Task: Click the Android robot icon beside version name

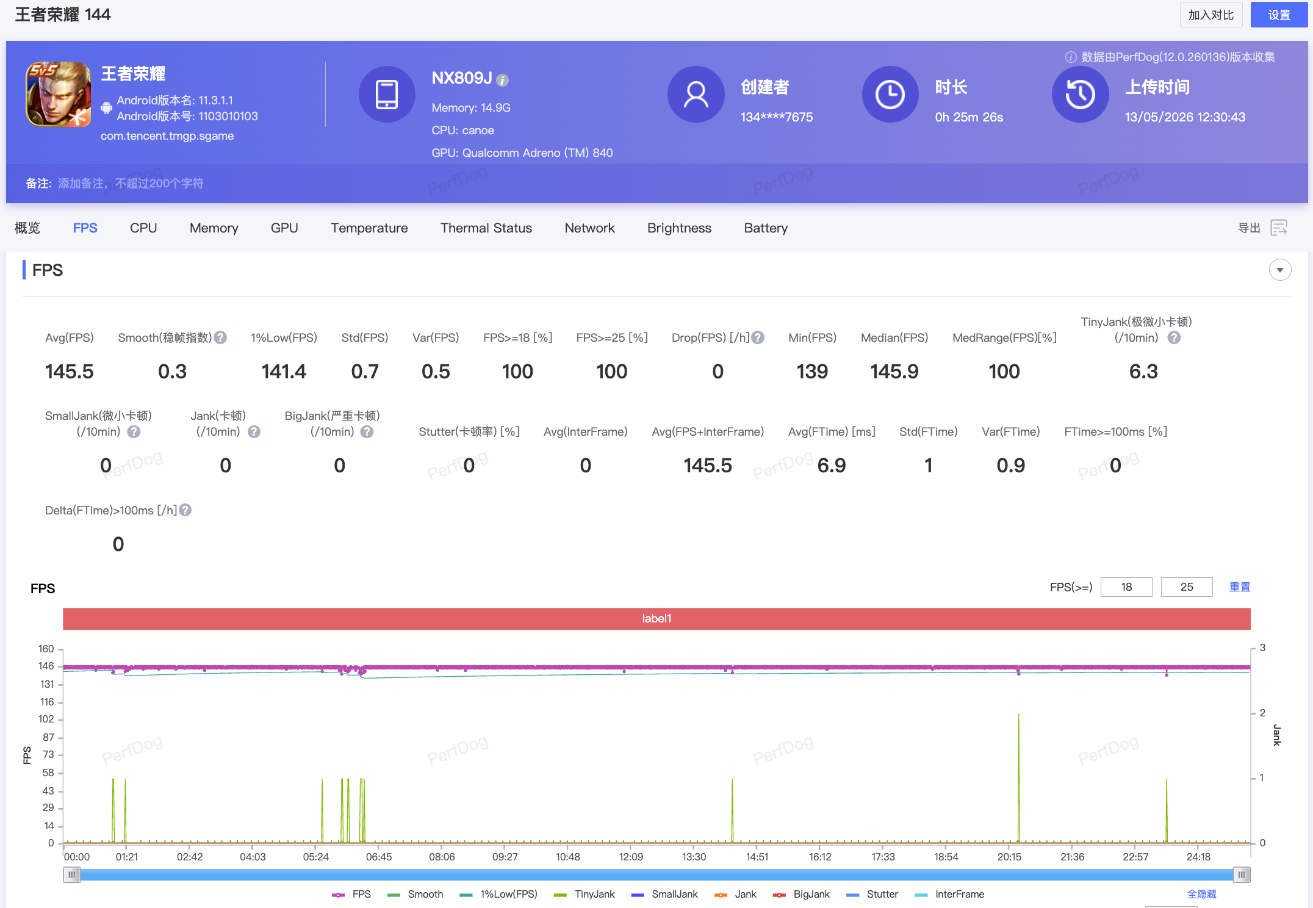Action: coord(107,108)
